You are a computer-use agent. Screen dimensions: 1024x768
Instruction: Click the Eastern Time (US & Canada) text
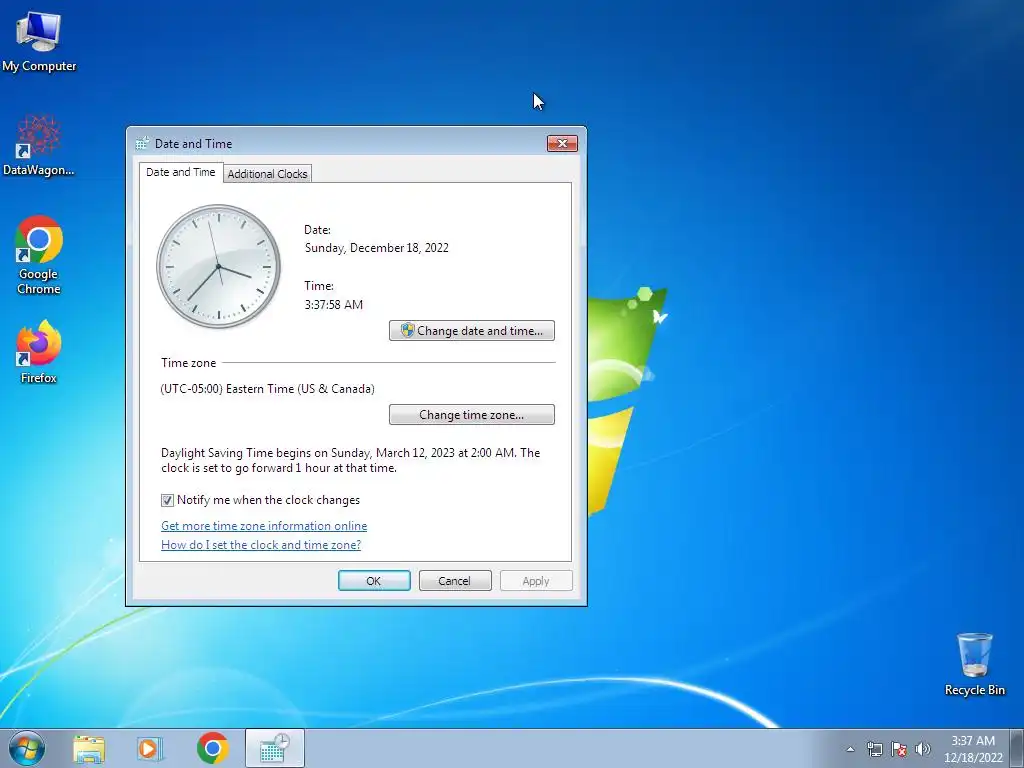[x=268, y=389]
